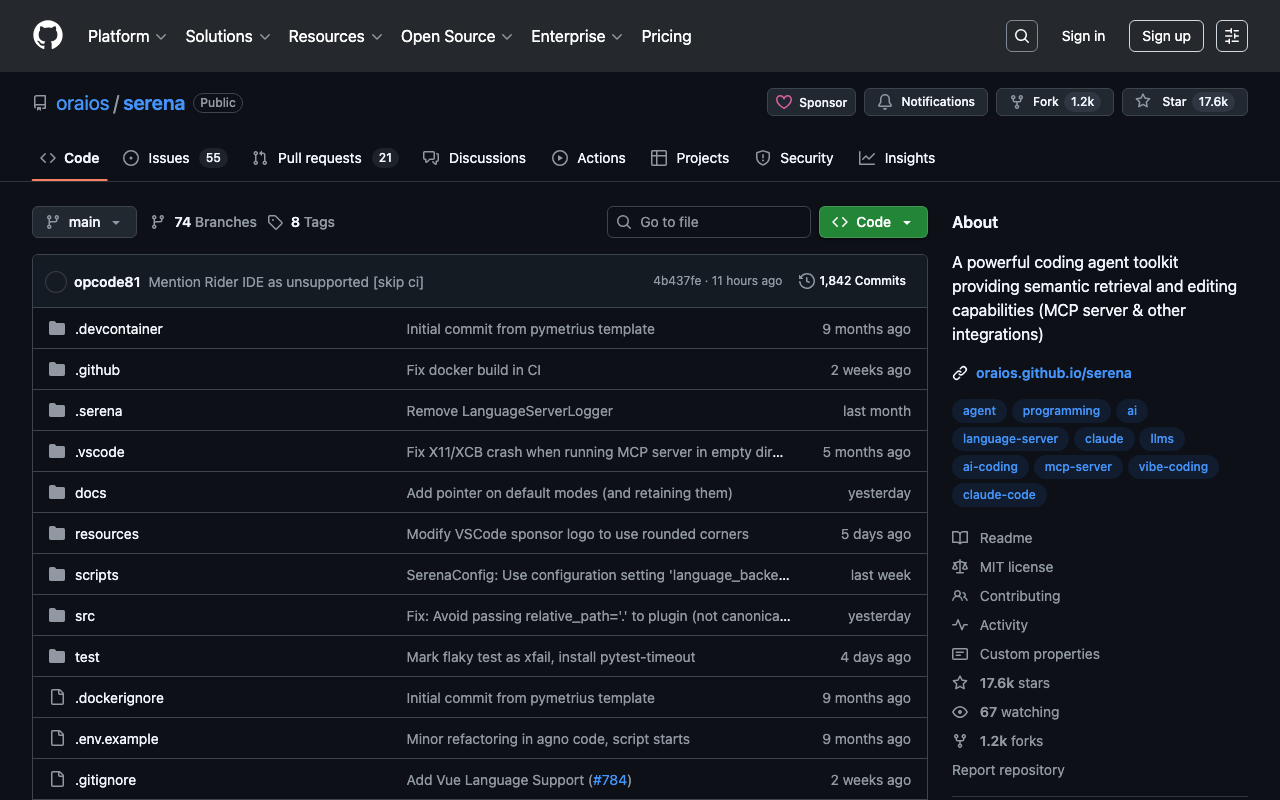Image resolution: width=1280 pixels, height=800 pixels.
Task: Open the oraios.github.io/serena link
Action: coord(1053,373)
